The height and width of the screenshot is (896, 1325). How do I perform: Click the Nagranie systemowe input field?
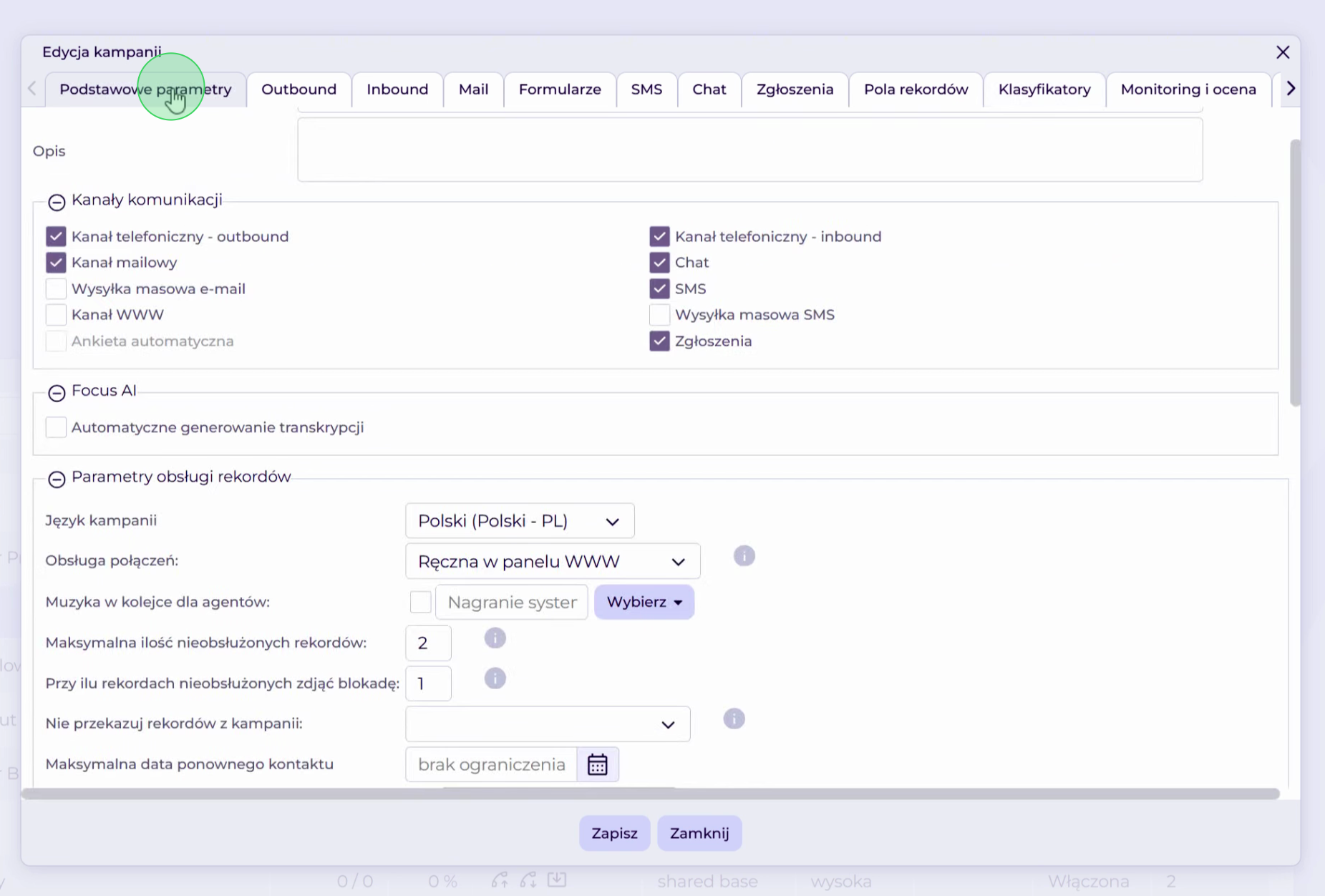point(512,602)
